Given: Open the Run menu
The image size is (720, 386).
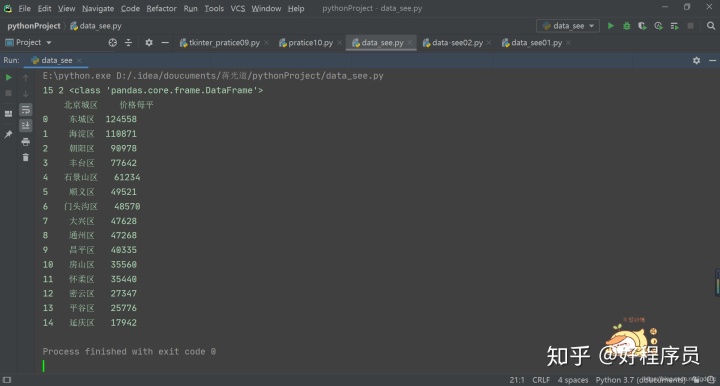Looking at the screenshot, I should pyautogui.click(x=190, y=8).
